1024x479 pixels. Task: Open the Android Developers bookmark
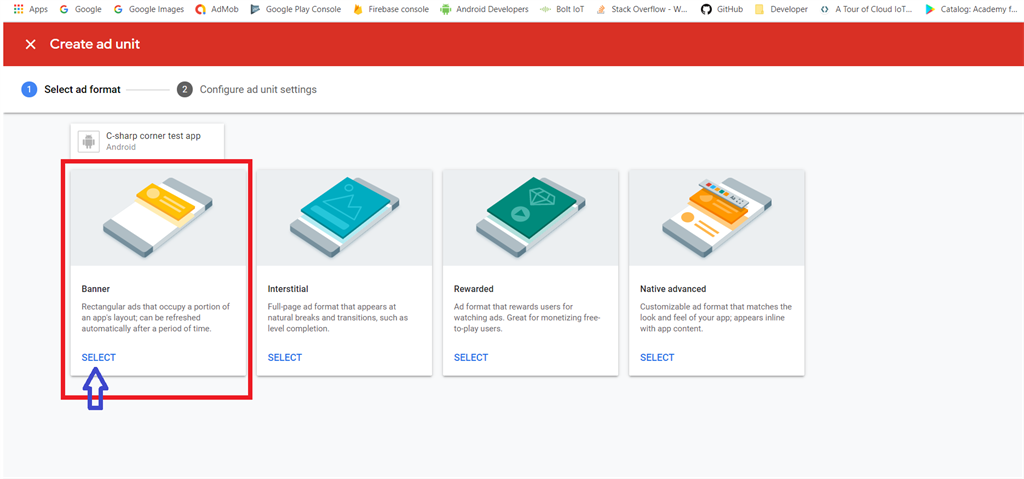(485, 9)
